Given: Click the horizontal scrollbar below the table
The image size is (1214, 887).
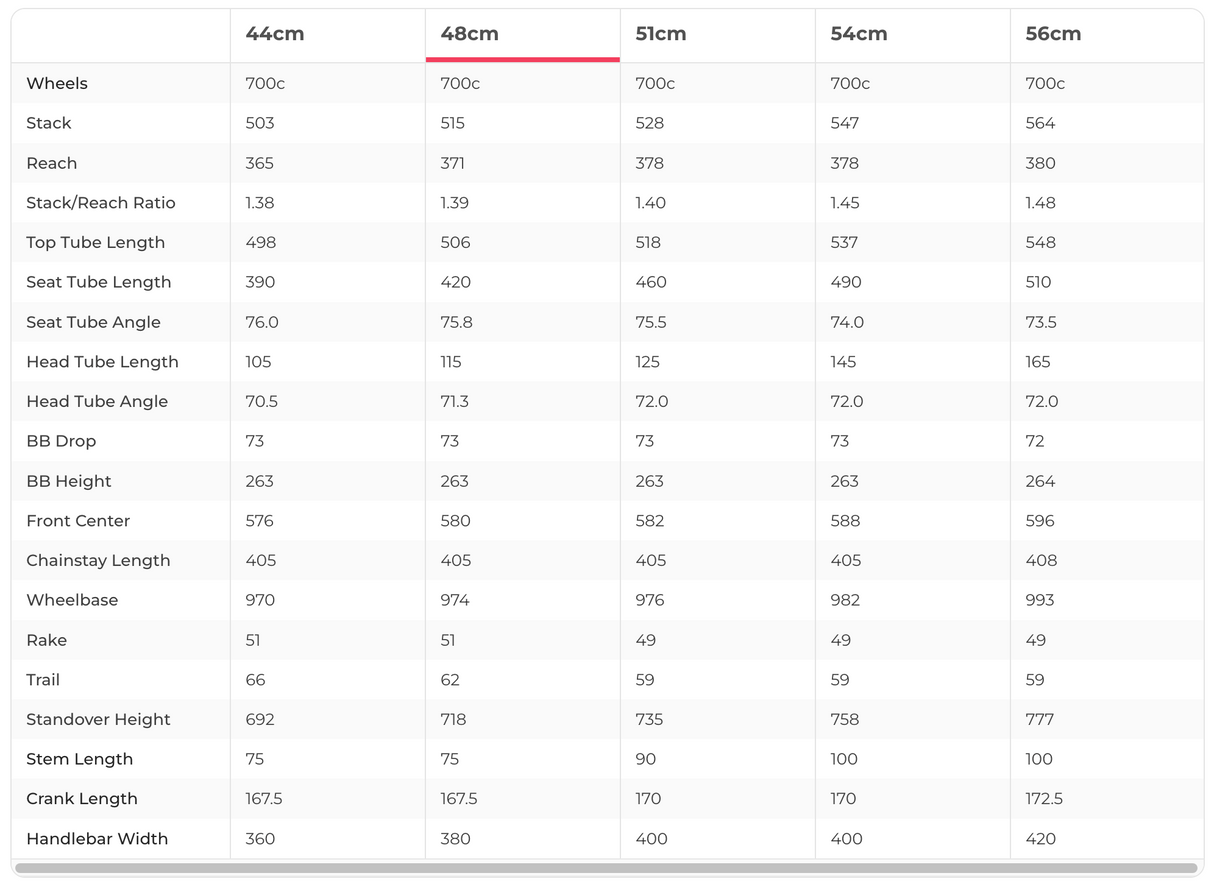Looking at the screenshot, I should pos(606,868).
